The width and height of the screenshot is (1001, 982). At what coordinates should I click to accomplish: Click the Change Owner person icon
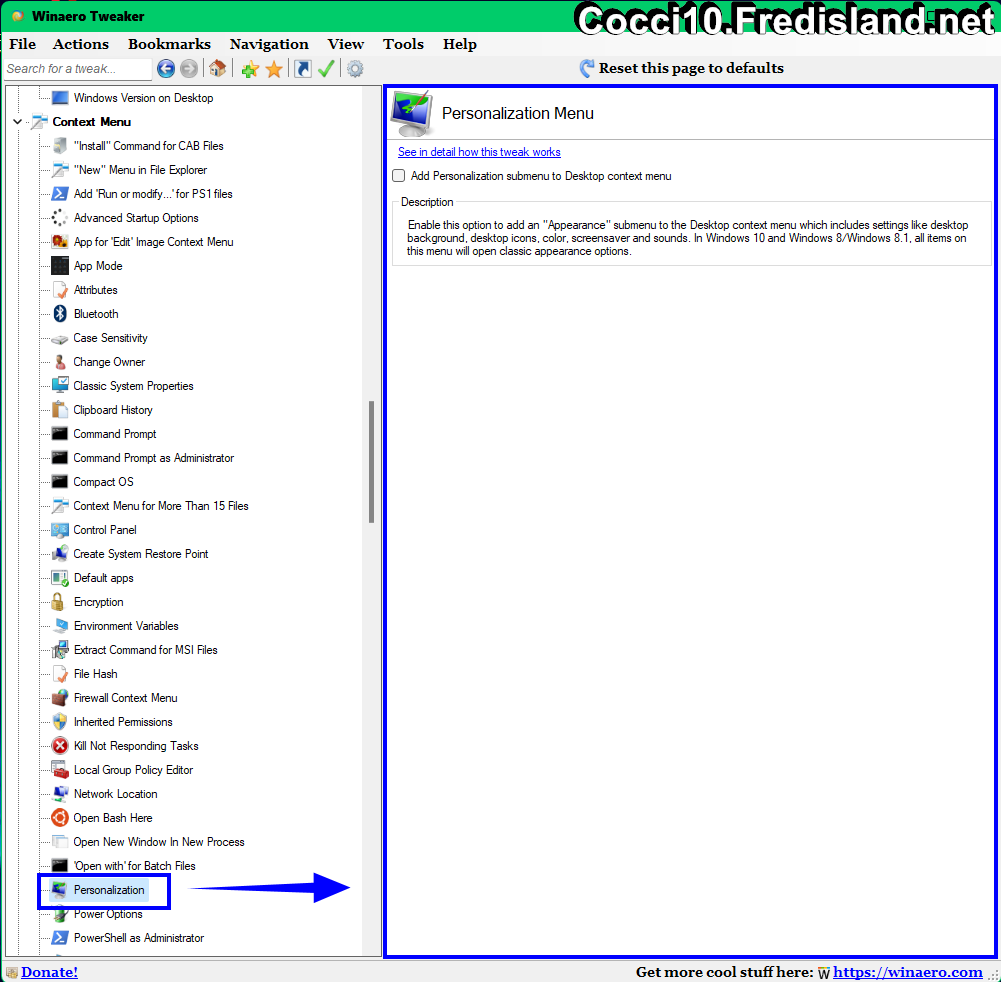[60, 362]
